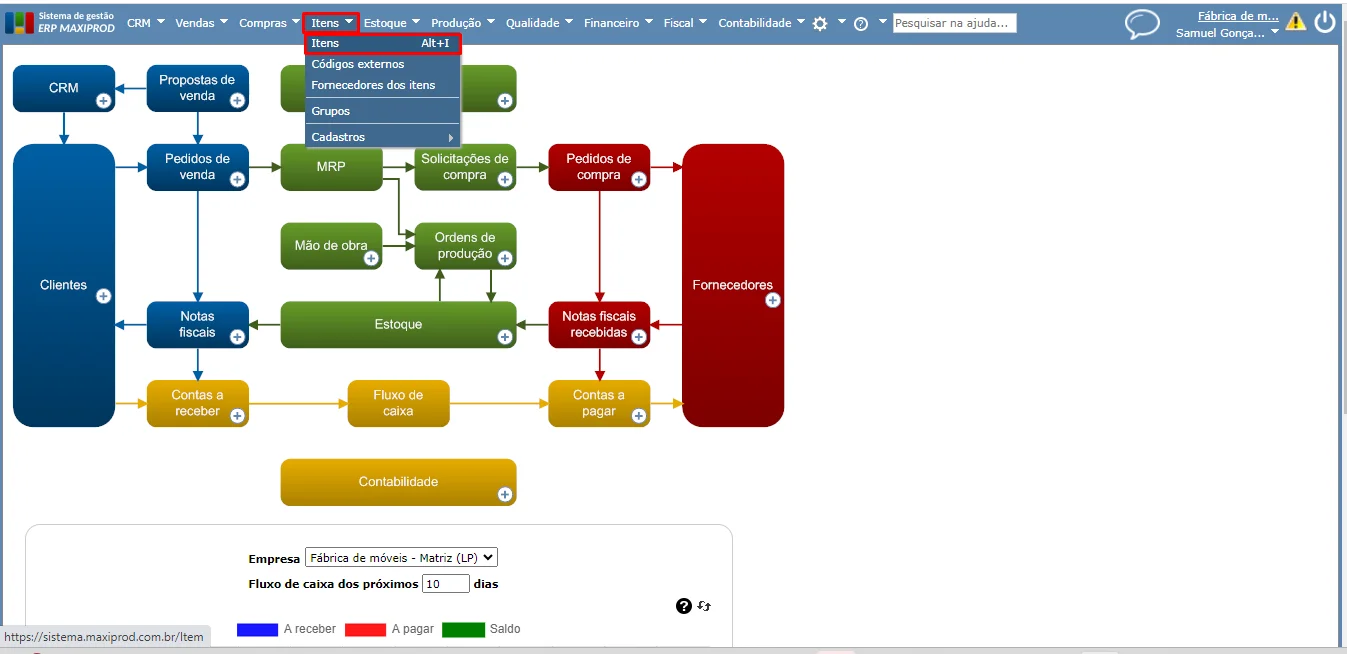
Task: Click the Fábrica de m... company link
Action: coord(1238,16)
